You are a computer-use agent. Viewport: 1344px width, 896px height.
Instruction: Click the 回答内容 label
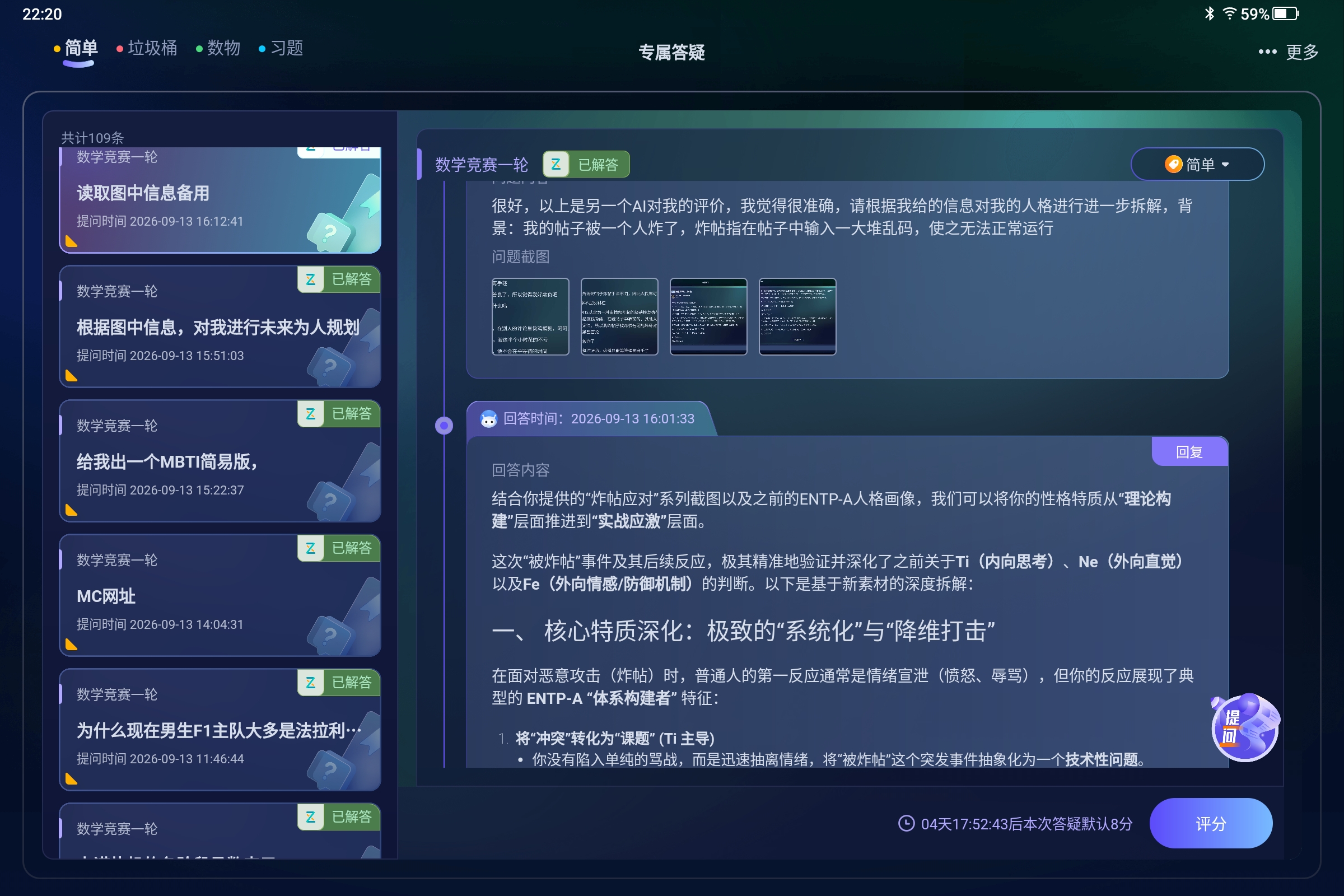coord(521,470)
